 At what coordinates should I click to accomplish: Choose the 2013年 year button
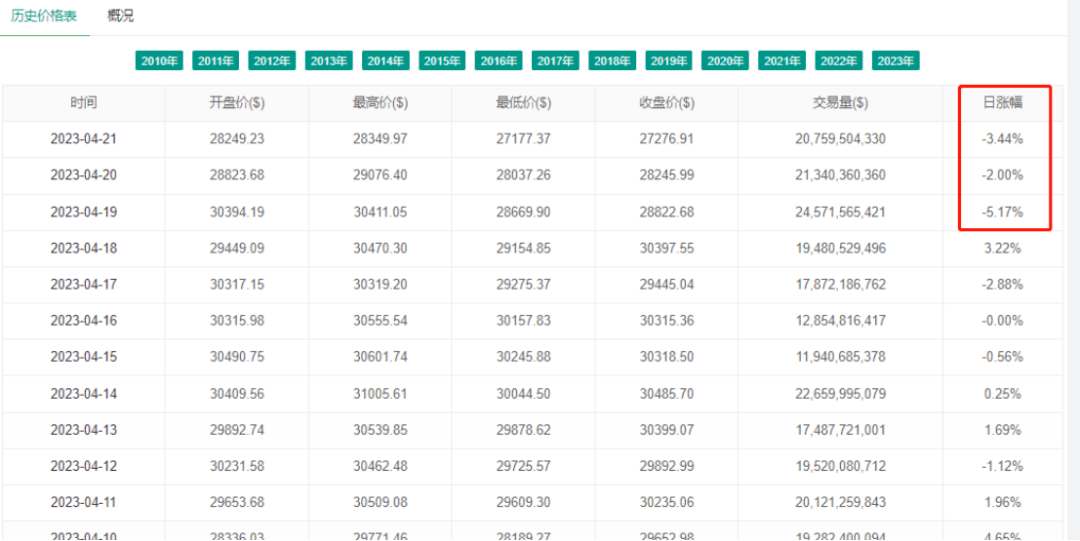click(x=330, y=61)
